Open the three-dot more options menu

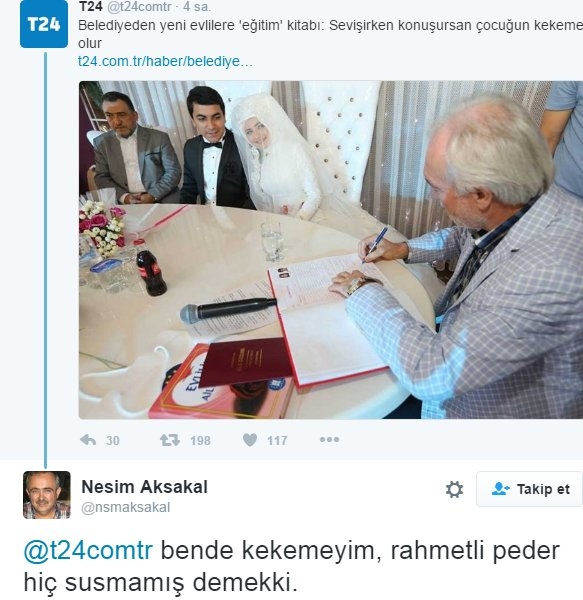pos(329,439)
